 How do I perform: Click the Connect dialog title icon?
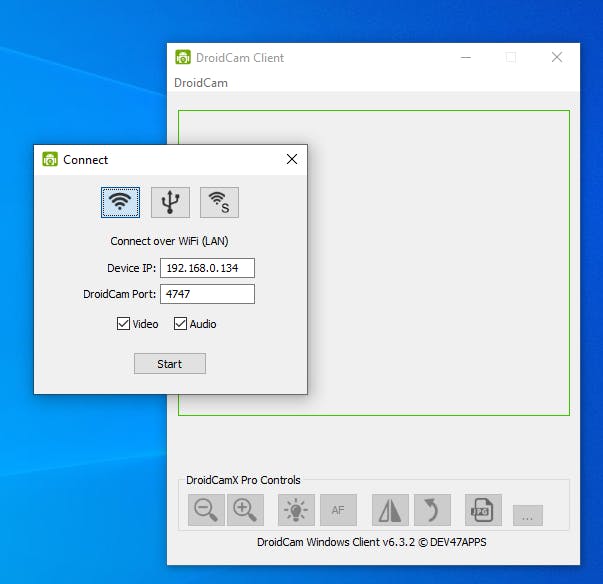pos(50,159)
